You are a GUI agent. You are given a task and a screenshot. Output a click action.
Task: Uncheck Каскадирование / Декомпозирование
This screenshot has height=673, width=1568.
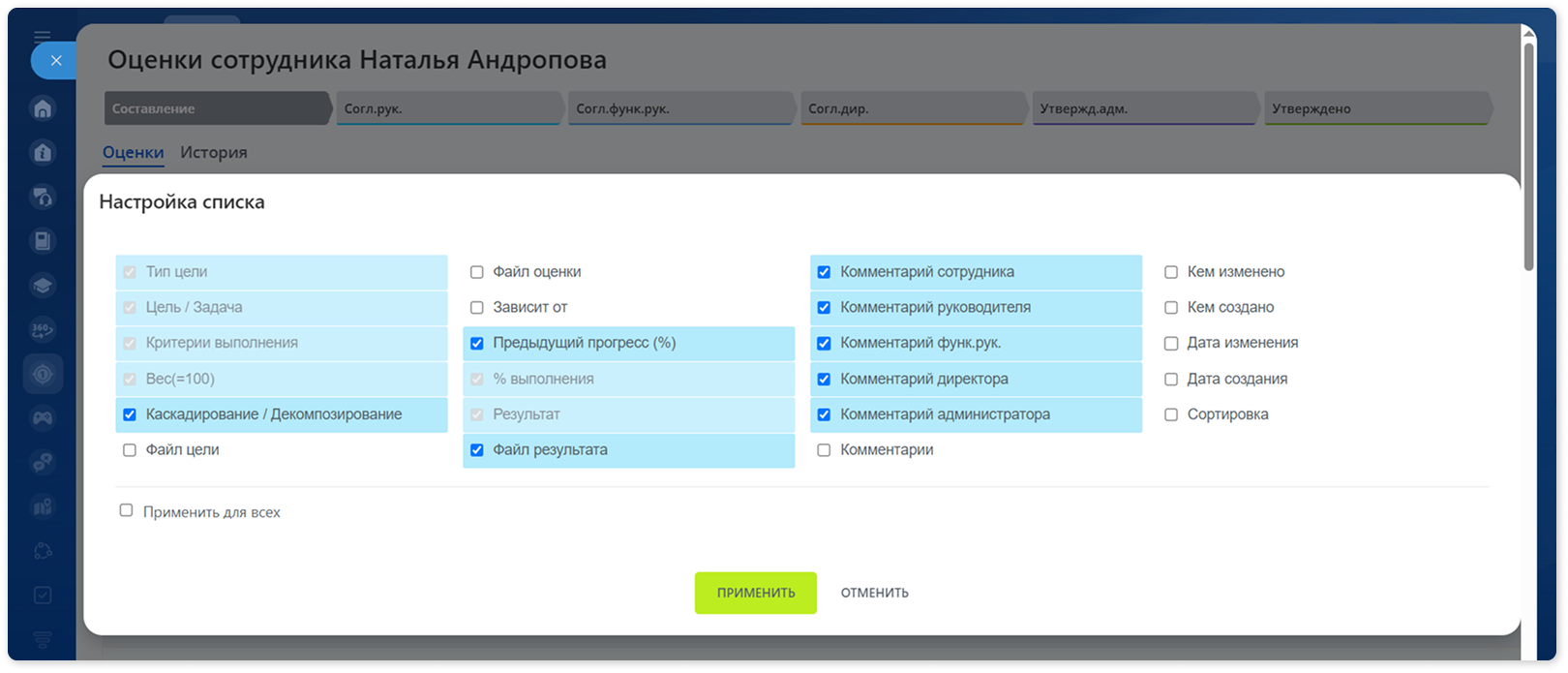[130, 414]
